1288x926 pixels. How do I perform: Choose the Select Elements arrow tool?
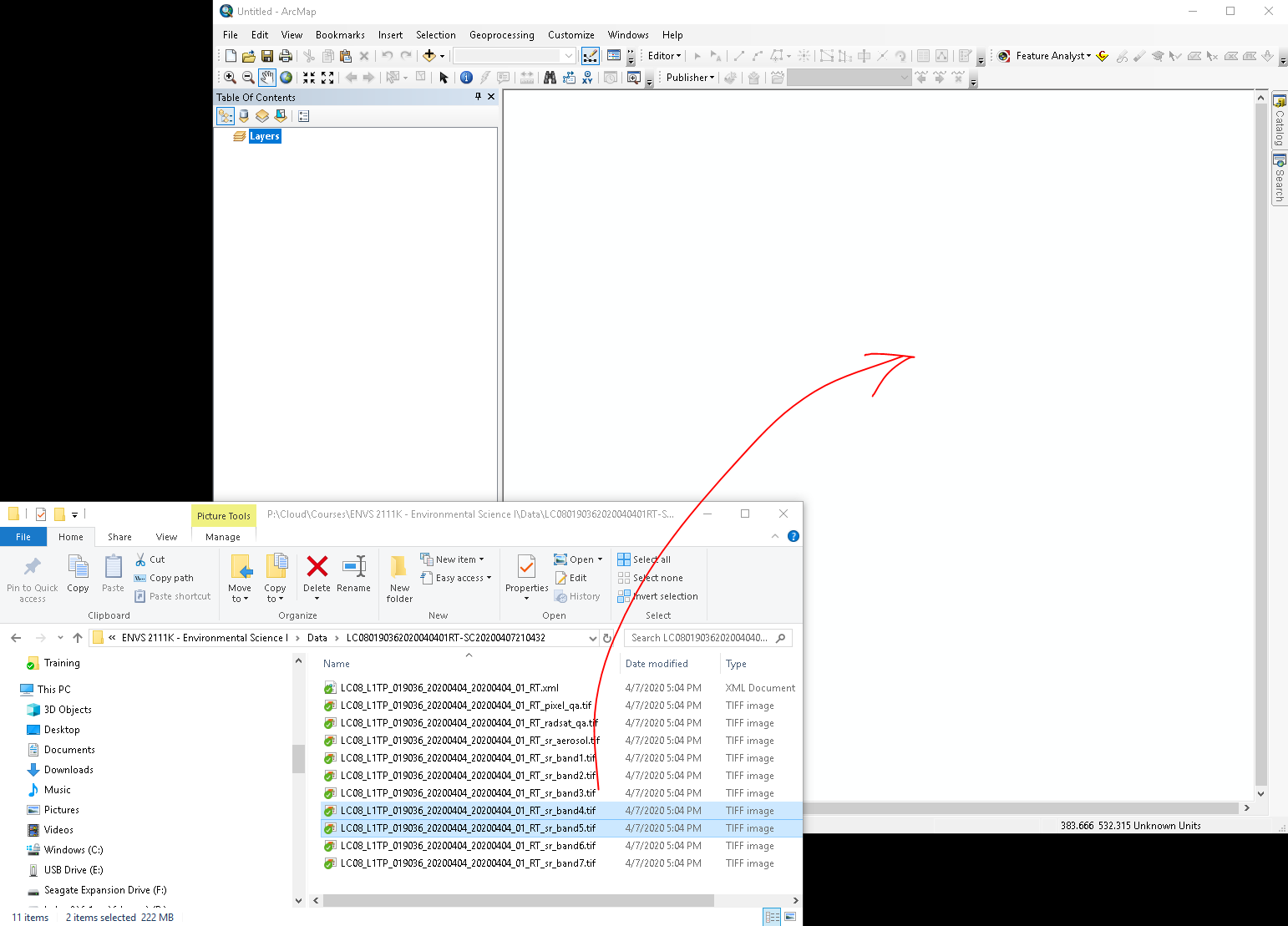tap(444, 78)
